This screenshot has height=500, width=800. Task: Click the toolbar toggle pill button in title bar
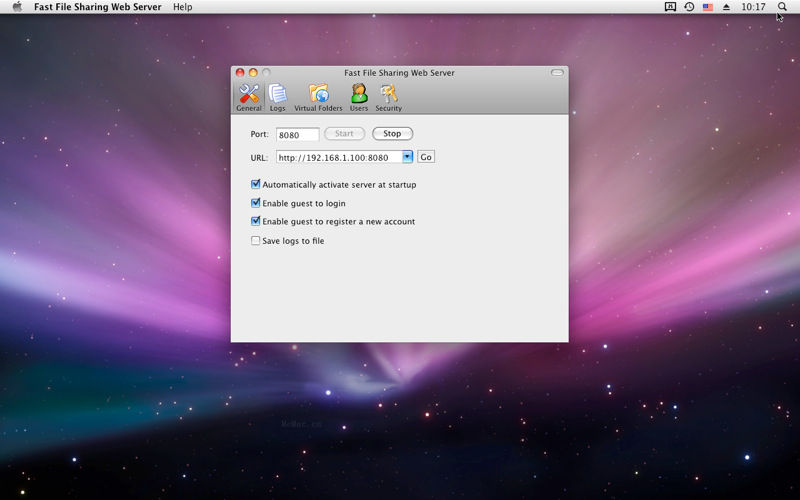(x=557, y=72)
